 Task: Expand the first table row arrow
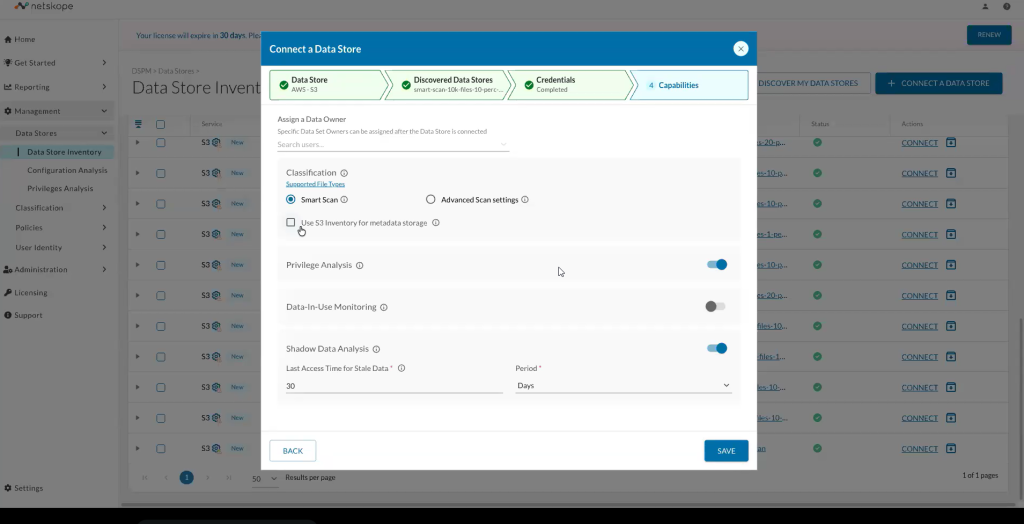(x=137, y=142)
